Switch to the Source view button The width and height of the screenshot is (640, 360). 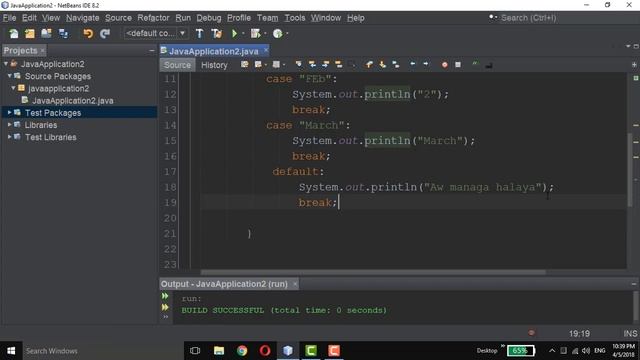[177, 65]
